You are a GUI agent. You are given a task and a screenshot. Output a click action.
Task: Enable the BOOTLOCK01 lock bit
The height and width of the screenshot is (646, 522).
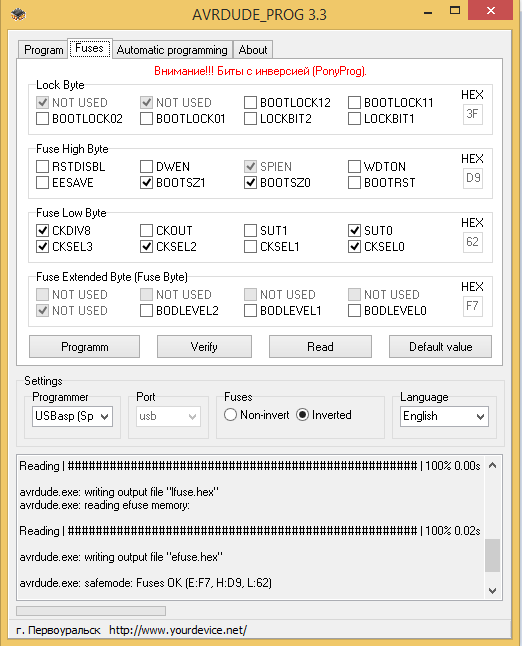[146, 119]
